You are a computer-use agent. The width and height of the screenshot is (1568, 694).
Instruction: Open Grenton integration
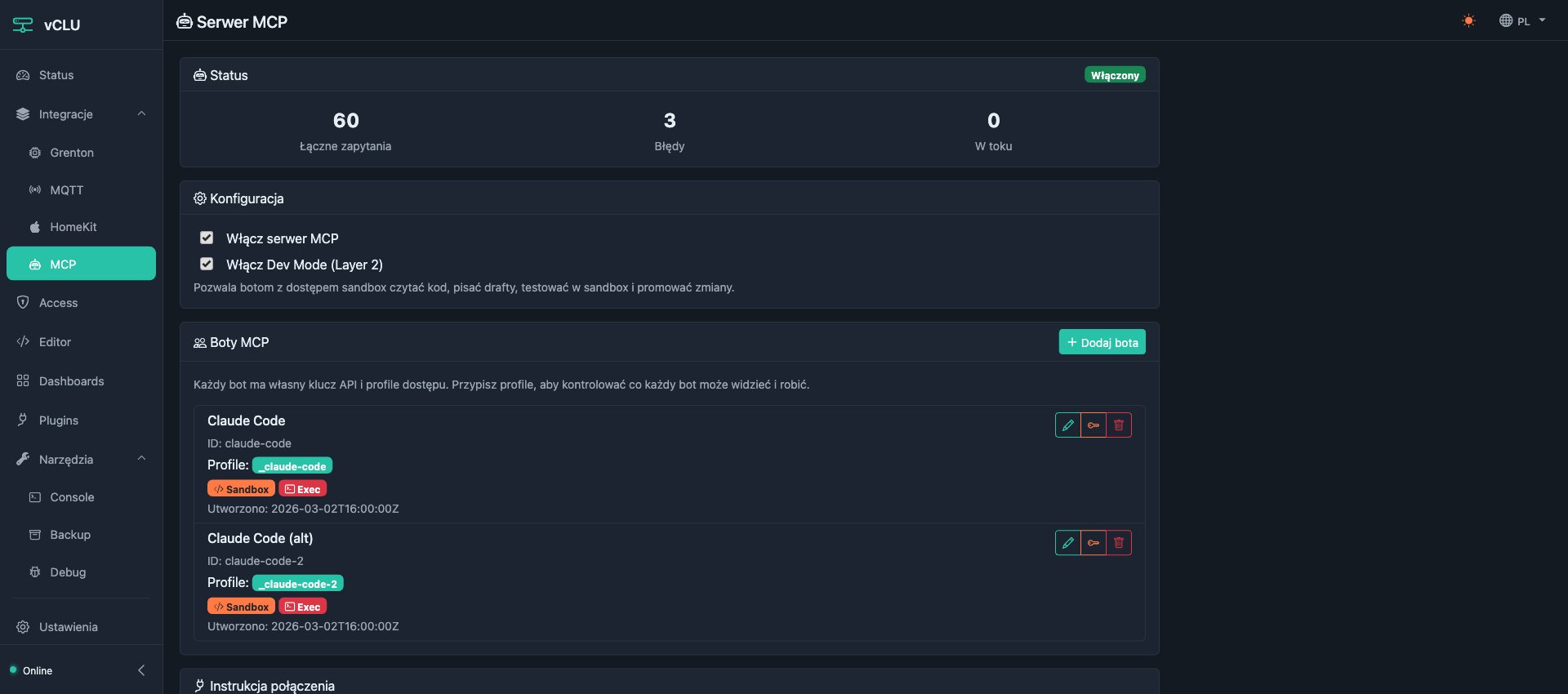coord(81,153)
